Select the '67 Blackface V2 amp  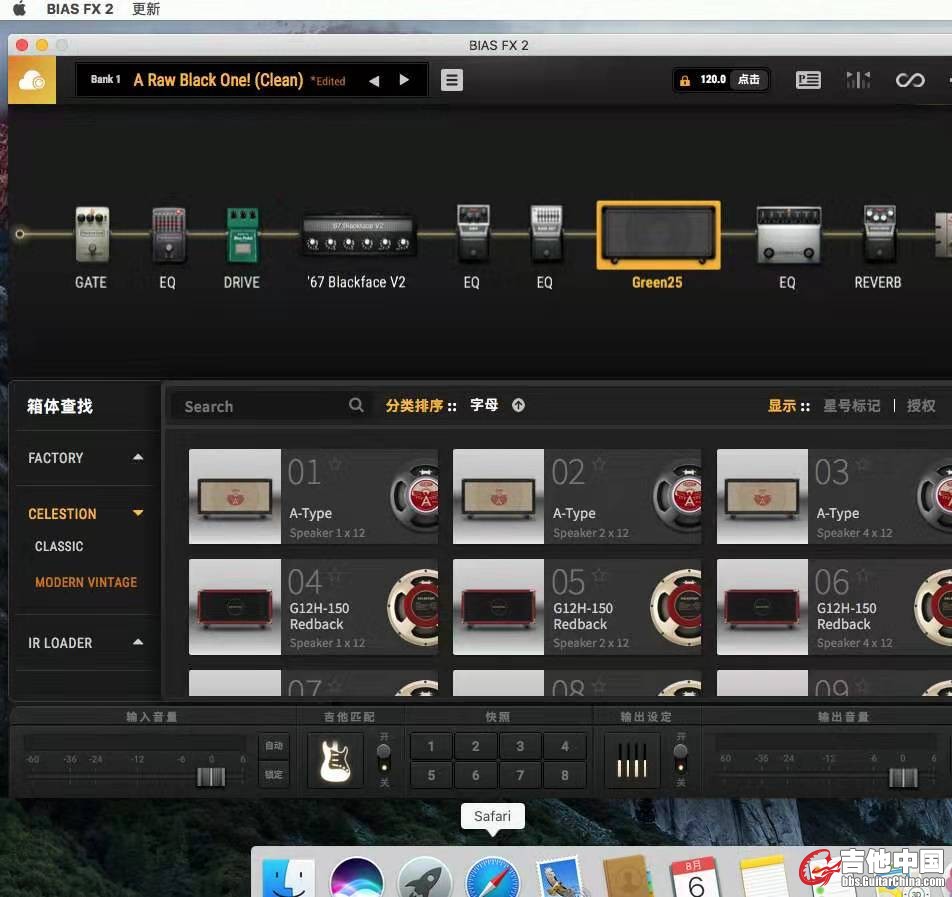358,236
